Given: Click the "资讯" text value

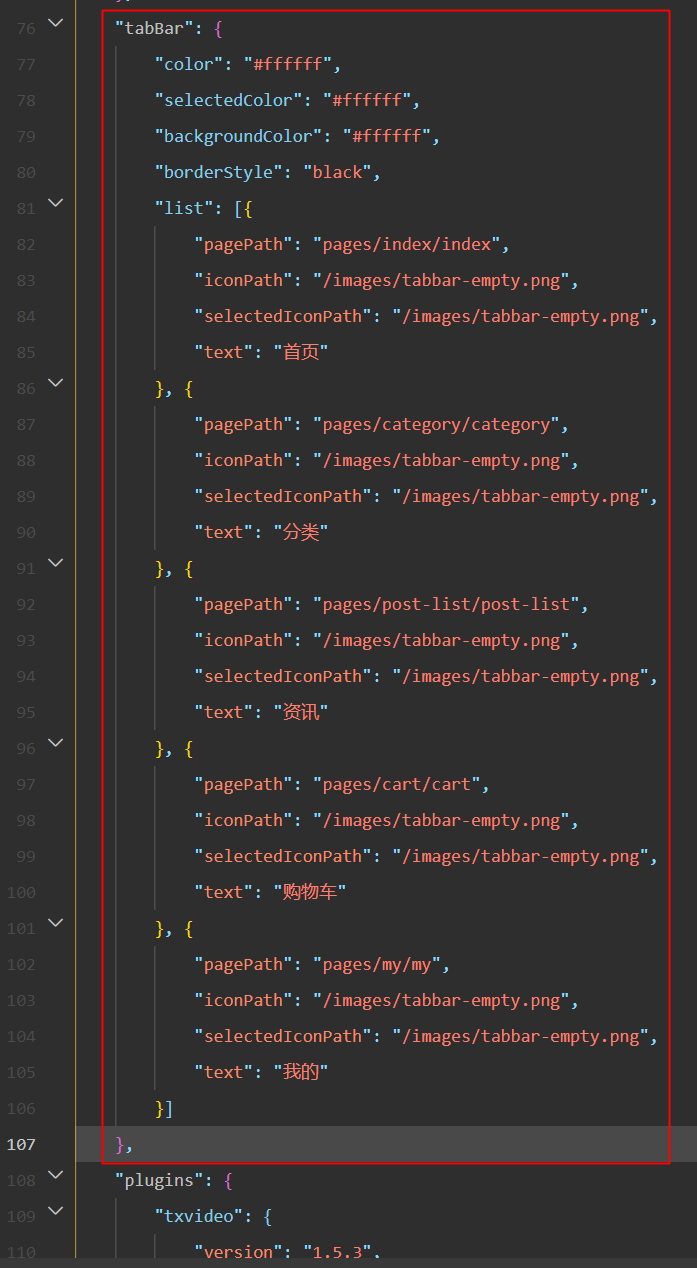Looking at the screenshot, I should [301, 712].
